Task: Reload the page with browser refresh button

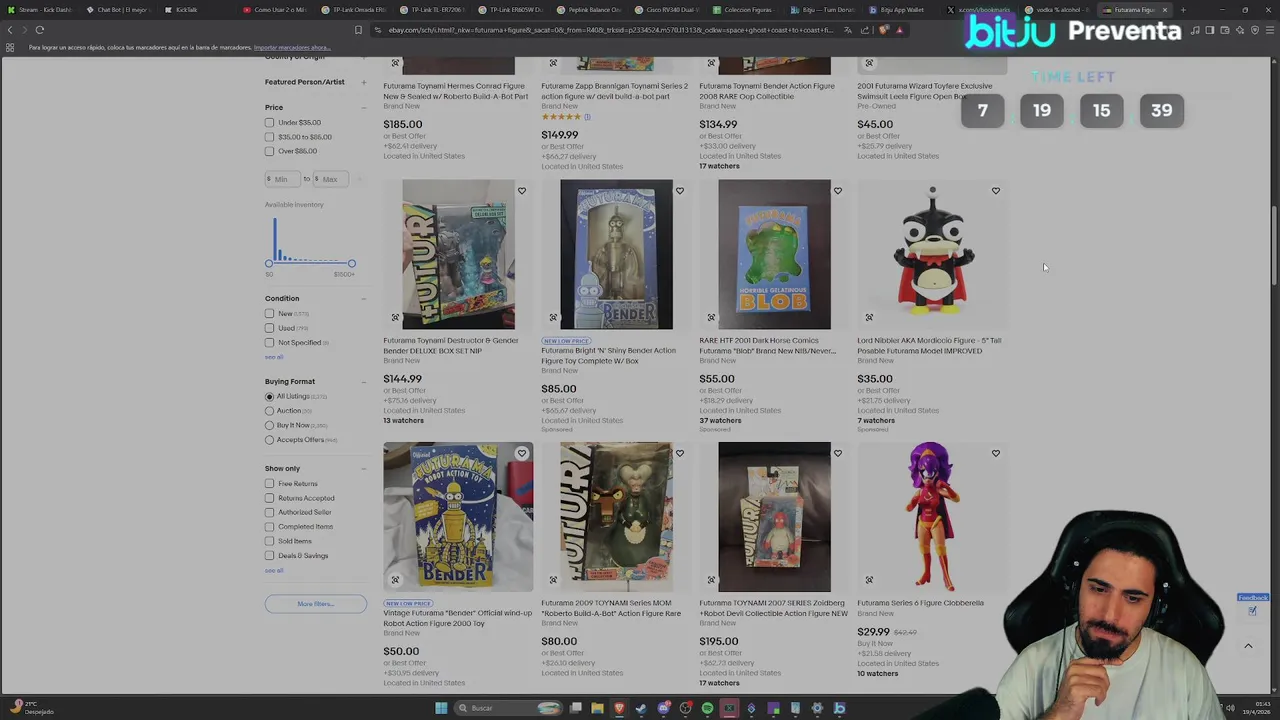Action: point(40,30)
